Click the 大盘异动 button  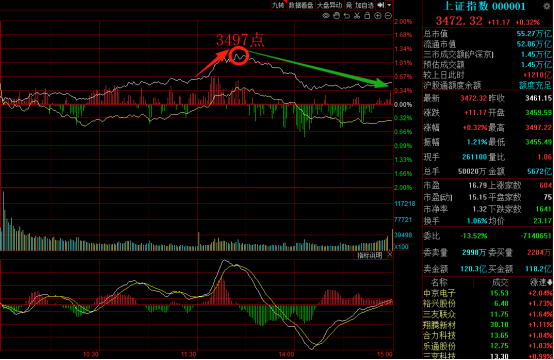coord(329,5)
